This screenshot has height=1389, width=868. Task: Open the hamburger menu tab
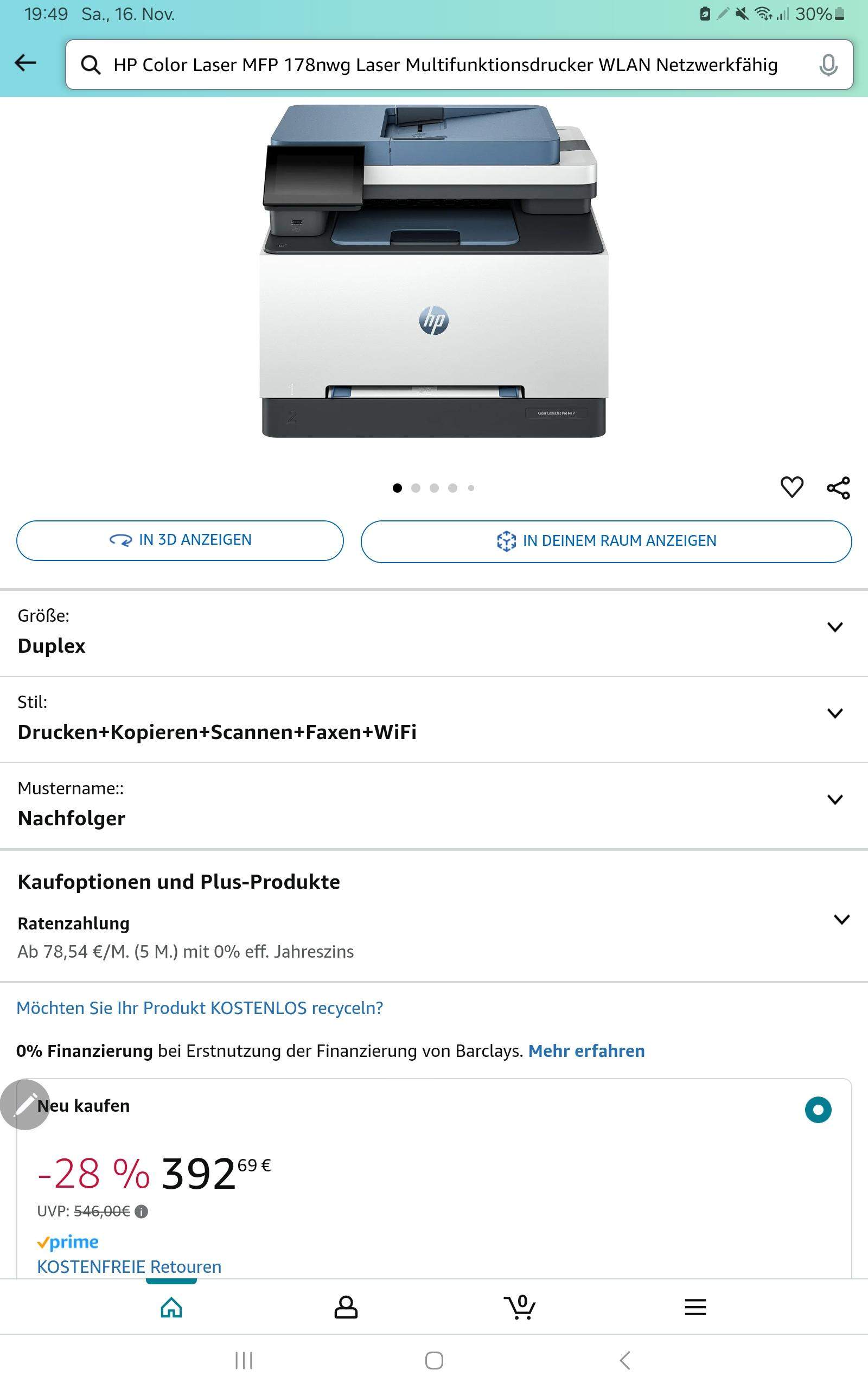click(x=694, y=1308)
